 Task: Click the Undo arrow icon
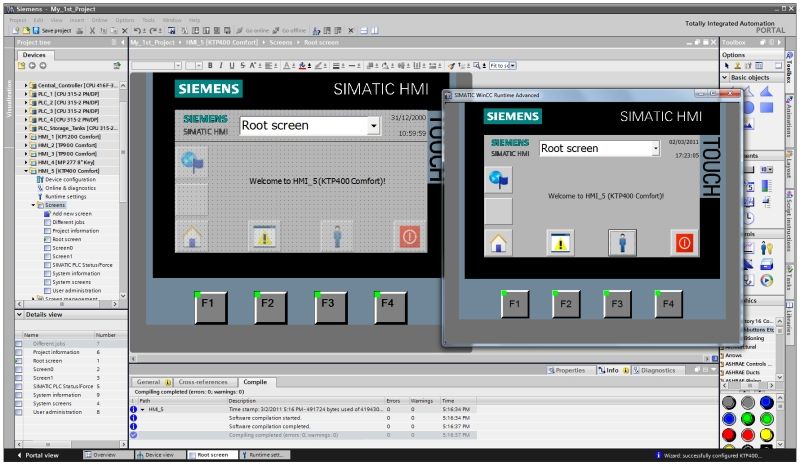[x=137, y=31]
